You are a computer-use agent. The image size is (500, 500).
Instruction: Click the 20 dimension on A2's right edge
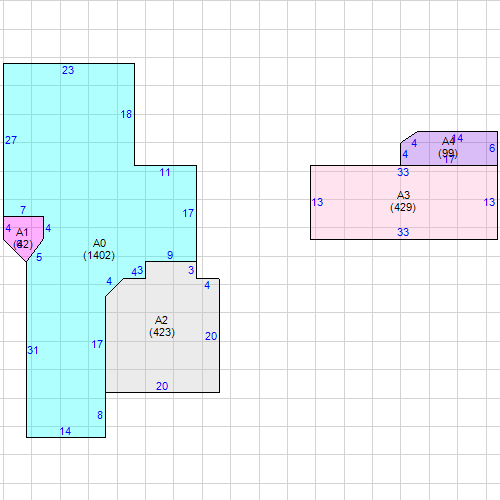pos(211,336)
